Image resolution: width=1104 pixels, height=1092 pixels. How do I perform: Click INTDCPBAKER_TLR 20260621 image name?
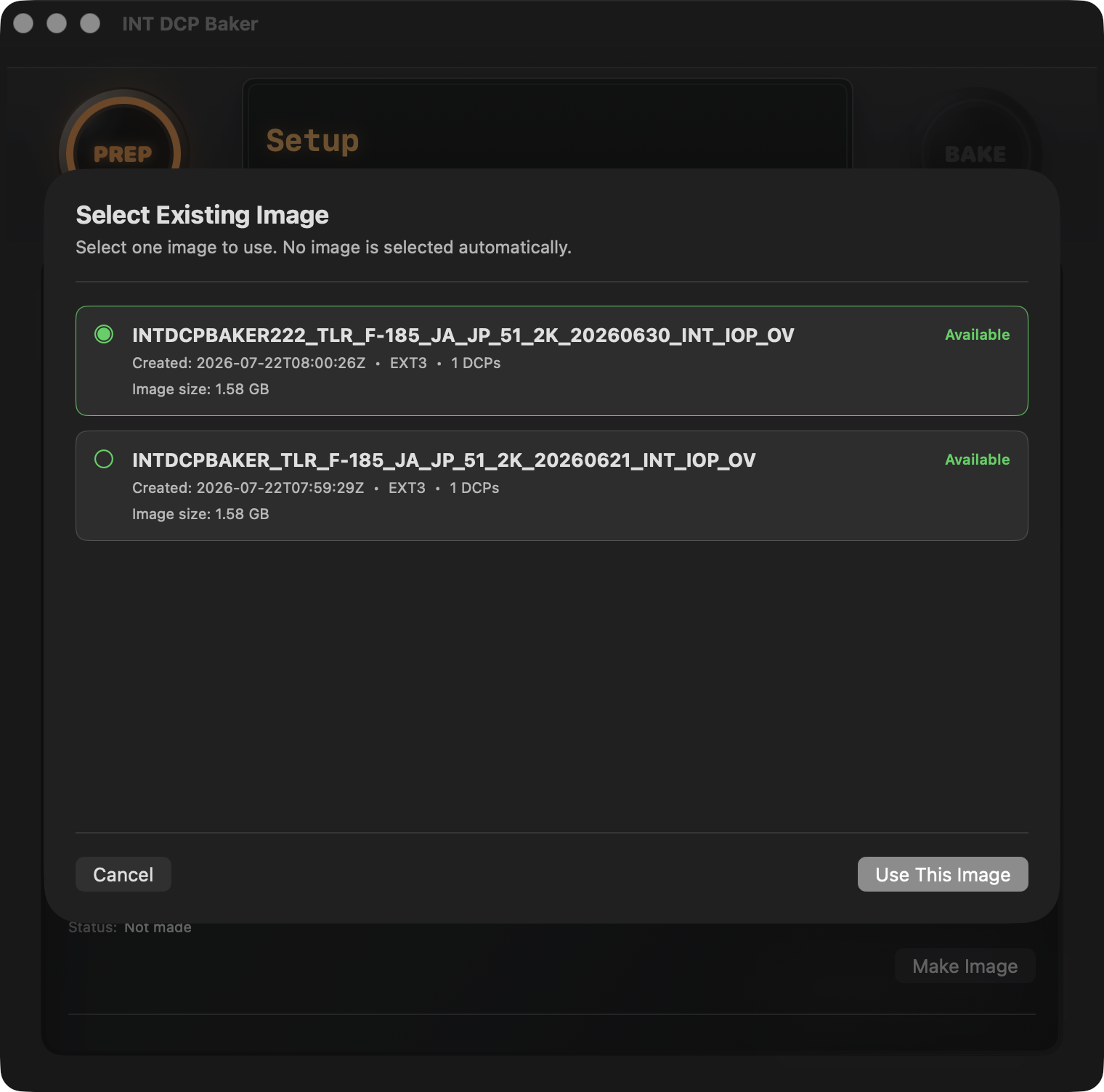444,460
